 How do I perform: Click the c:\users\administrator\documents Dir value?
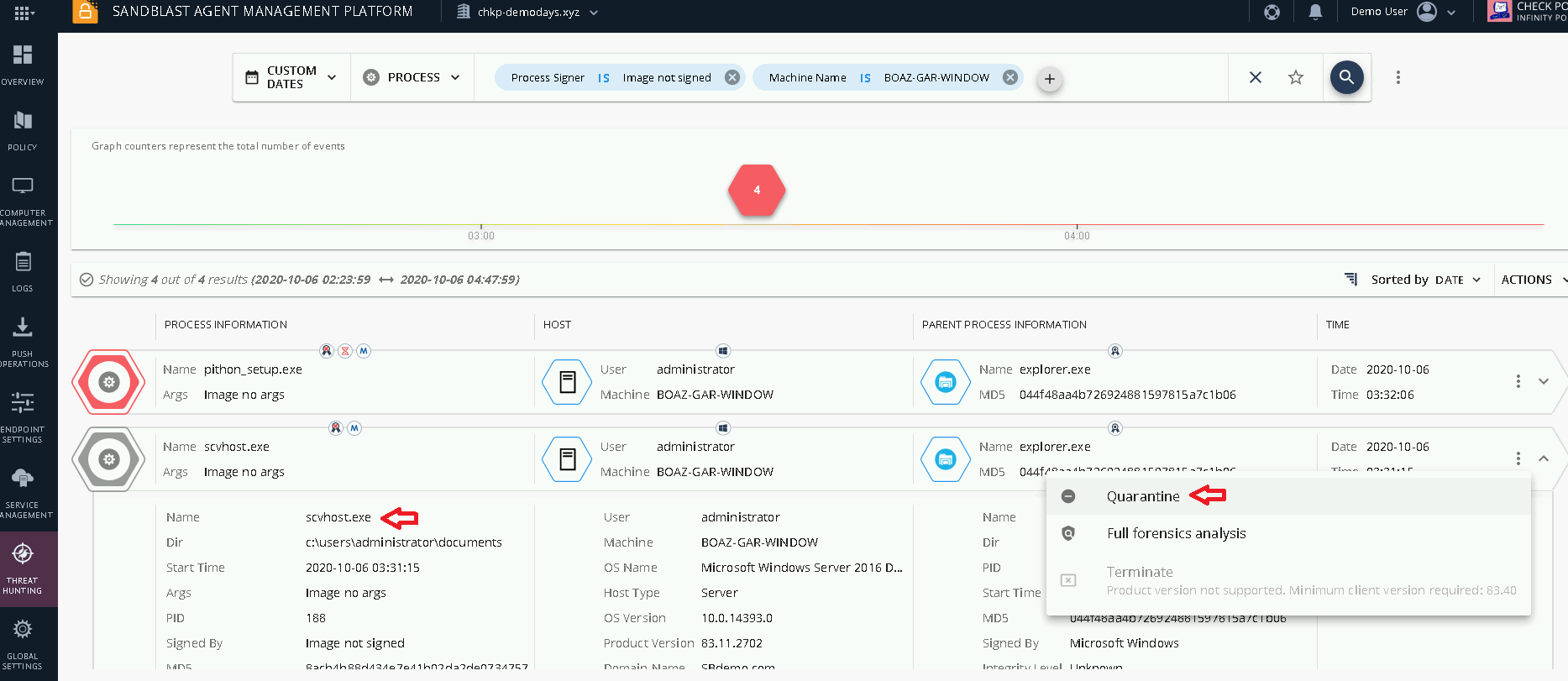tap(404, 542)
